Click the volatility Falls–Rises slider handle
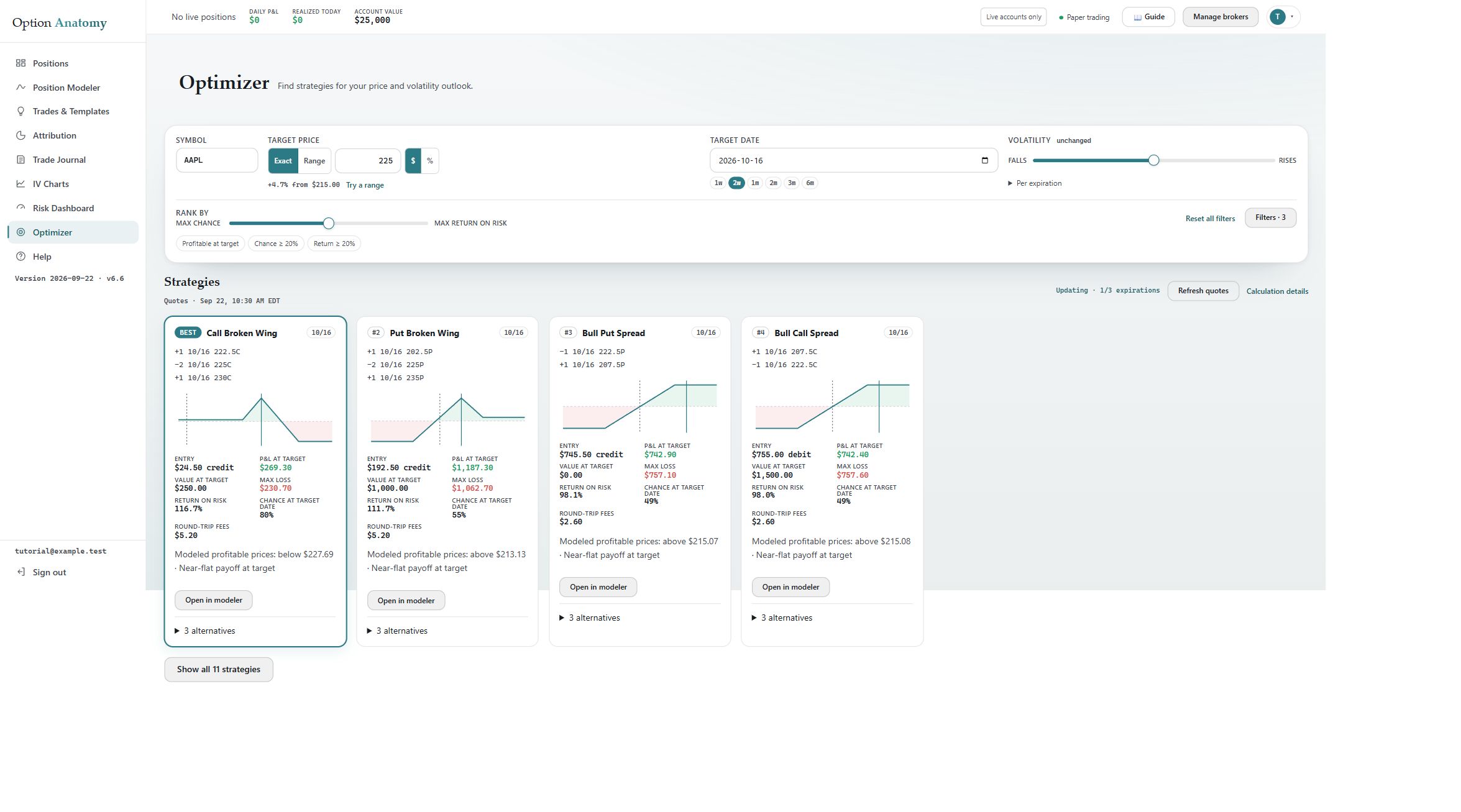Image resolution: width=1461 pixels, height=812 pixels. click(1153, 160)
